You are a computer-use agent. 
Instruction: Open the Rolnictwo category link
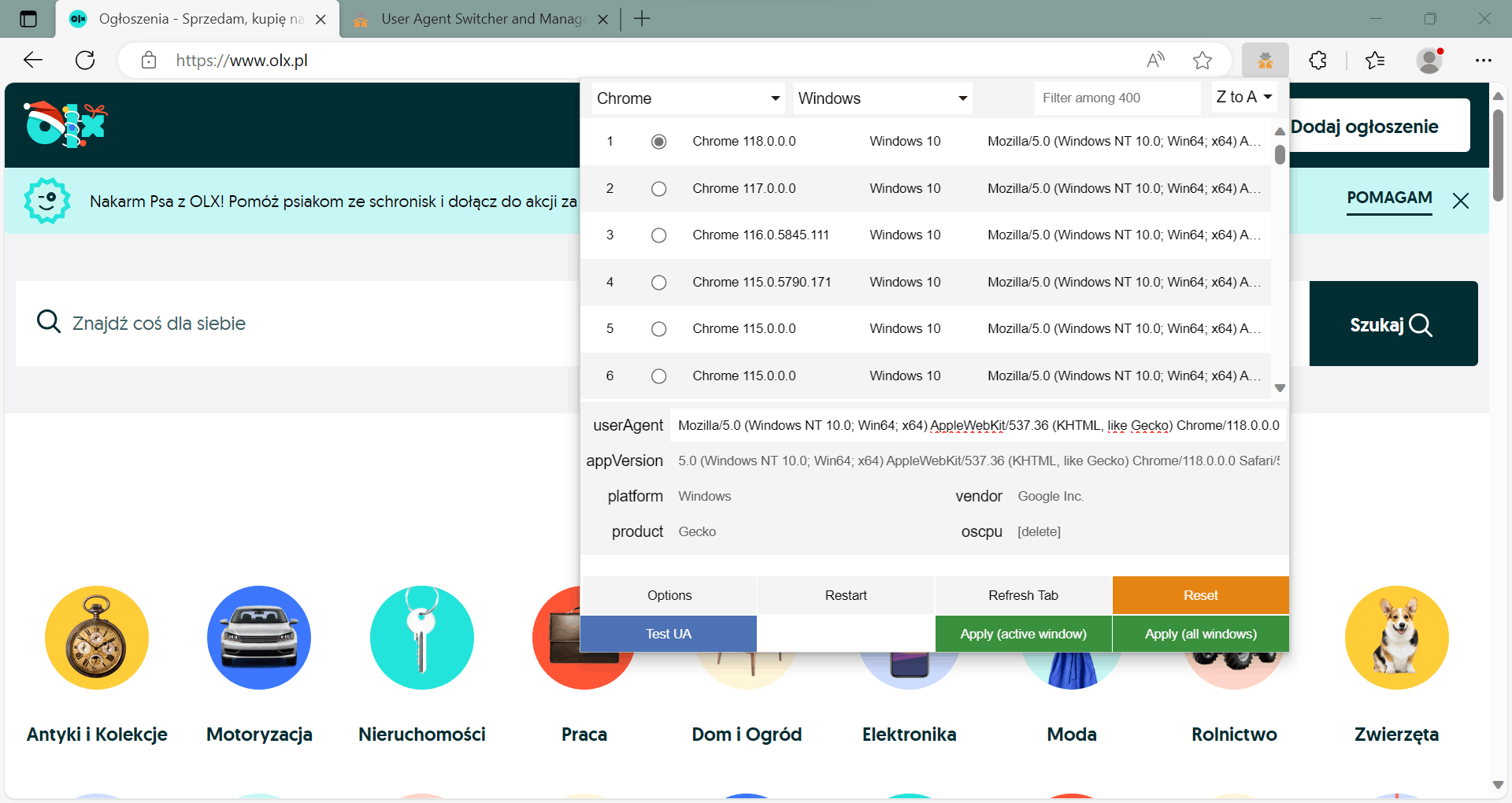(x=1234, y=735)
